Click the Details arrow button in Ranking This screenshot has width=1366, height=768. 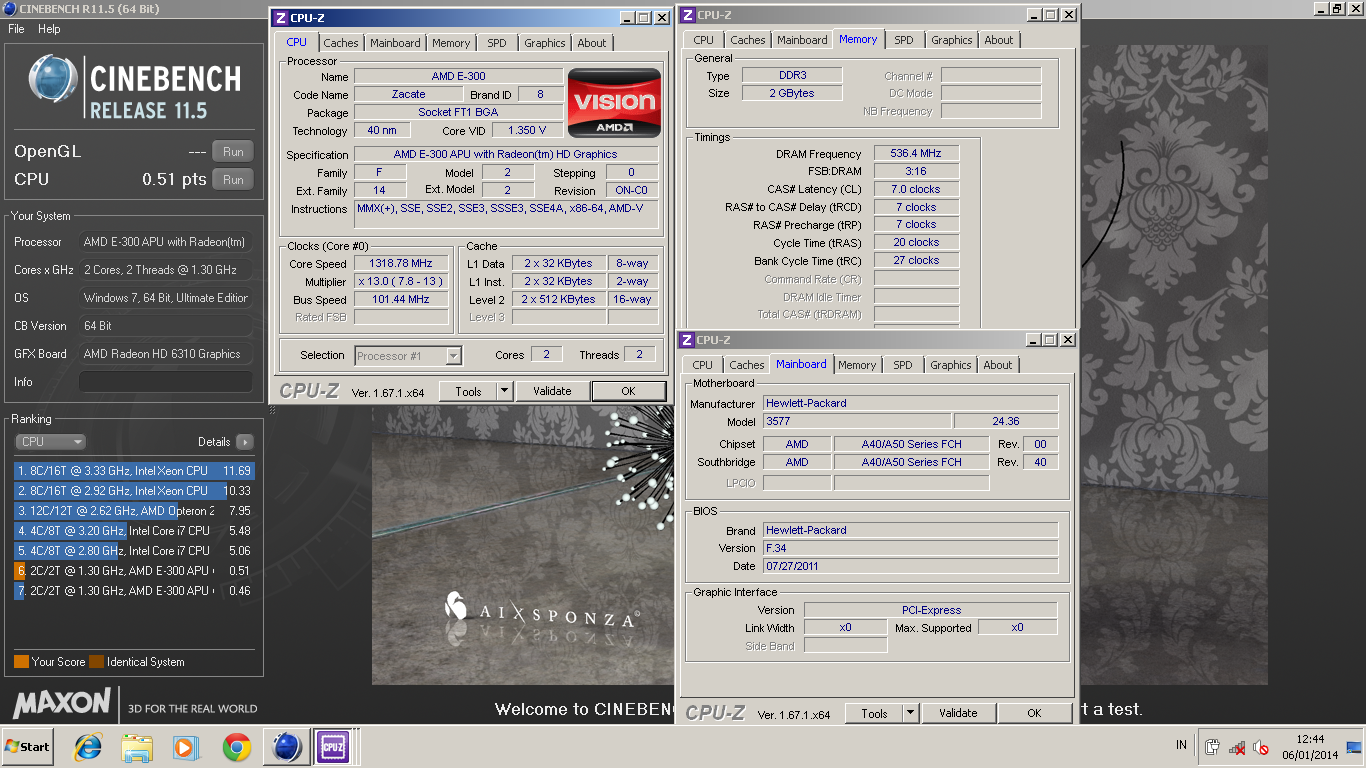[245, 442]
